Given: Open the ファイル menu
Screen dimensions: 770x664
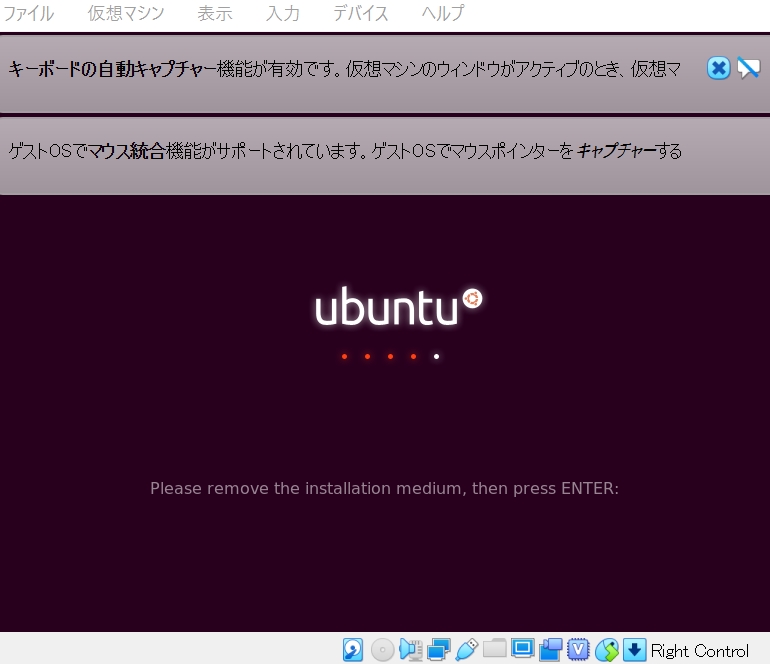Looking at the screenshot, I should (28, 13).
